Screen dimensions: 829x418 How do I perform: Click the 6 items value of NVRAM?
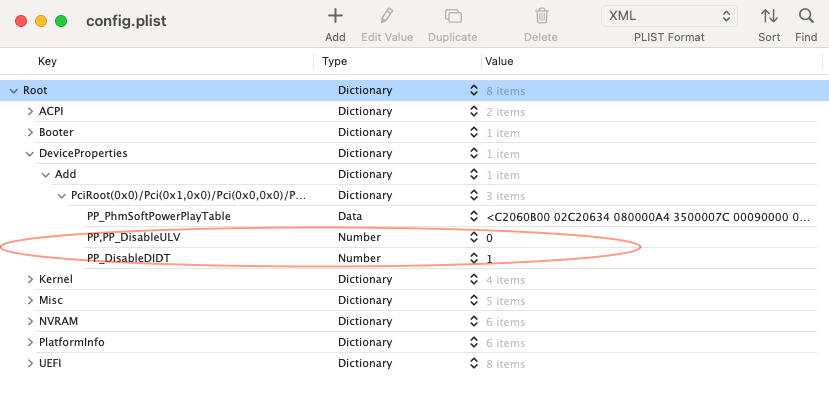[x=505, y=322]
